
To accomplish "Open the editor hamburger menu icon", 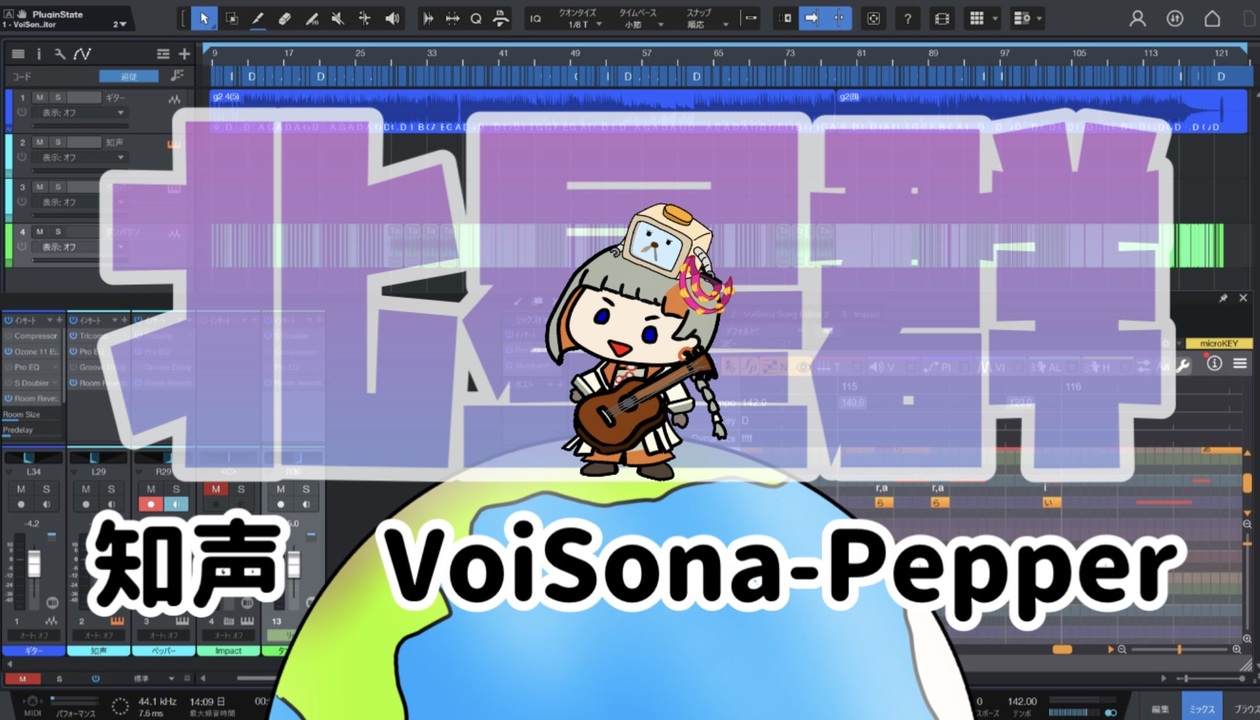I will [x=1240, y=364].
